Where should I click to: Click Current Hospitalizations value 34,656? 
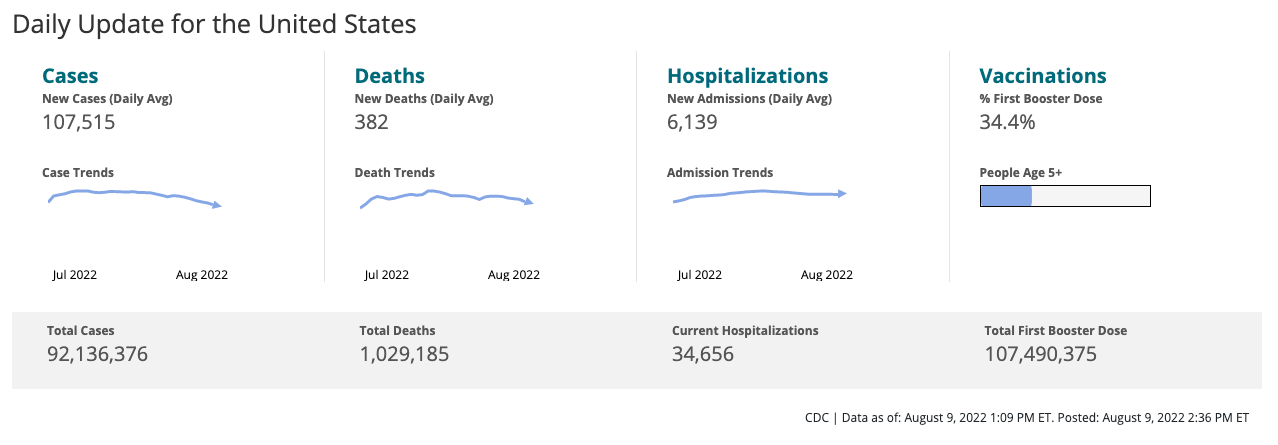[702, 354]
